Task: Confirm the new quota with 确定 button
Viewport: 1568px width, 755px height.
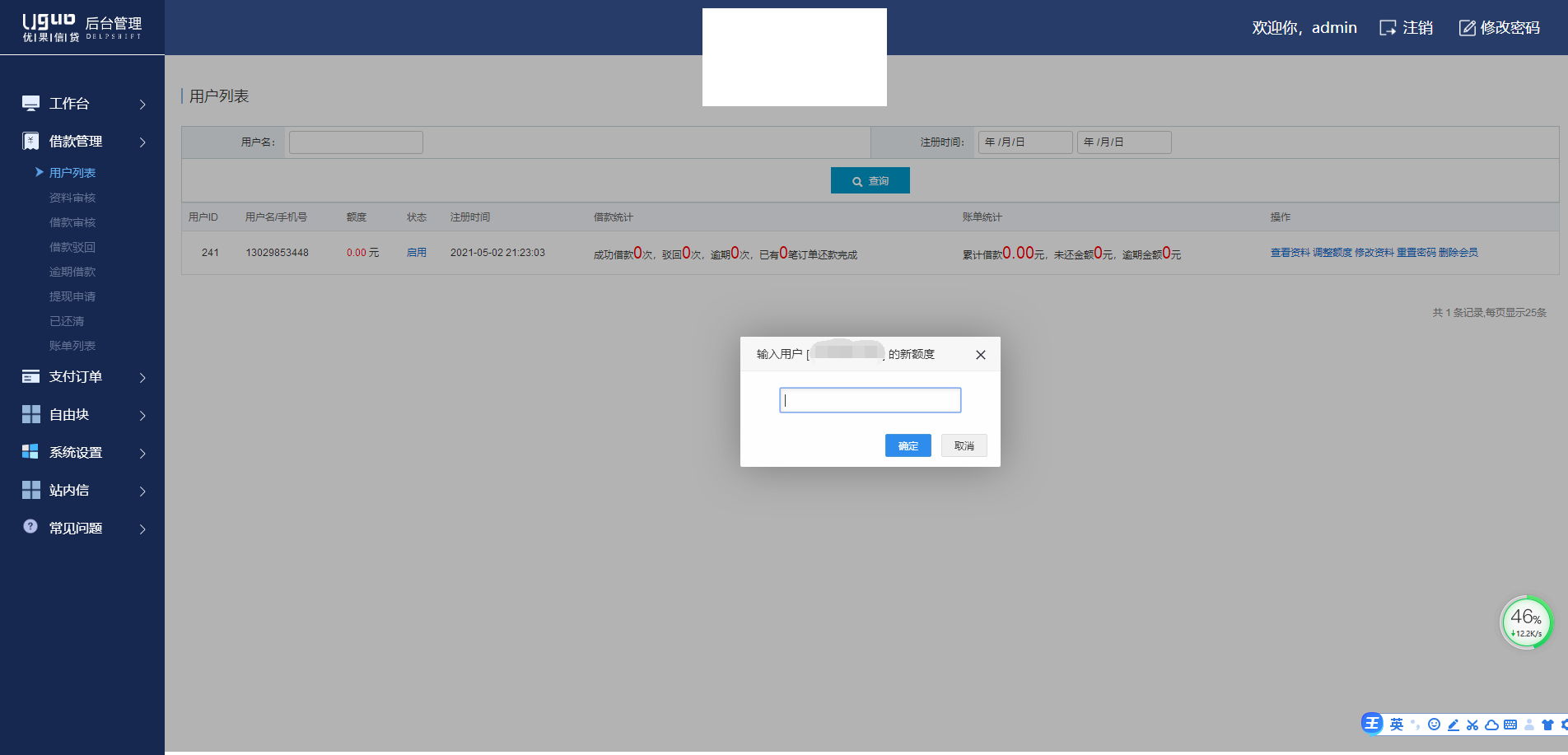Action: (908, 445)
